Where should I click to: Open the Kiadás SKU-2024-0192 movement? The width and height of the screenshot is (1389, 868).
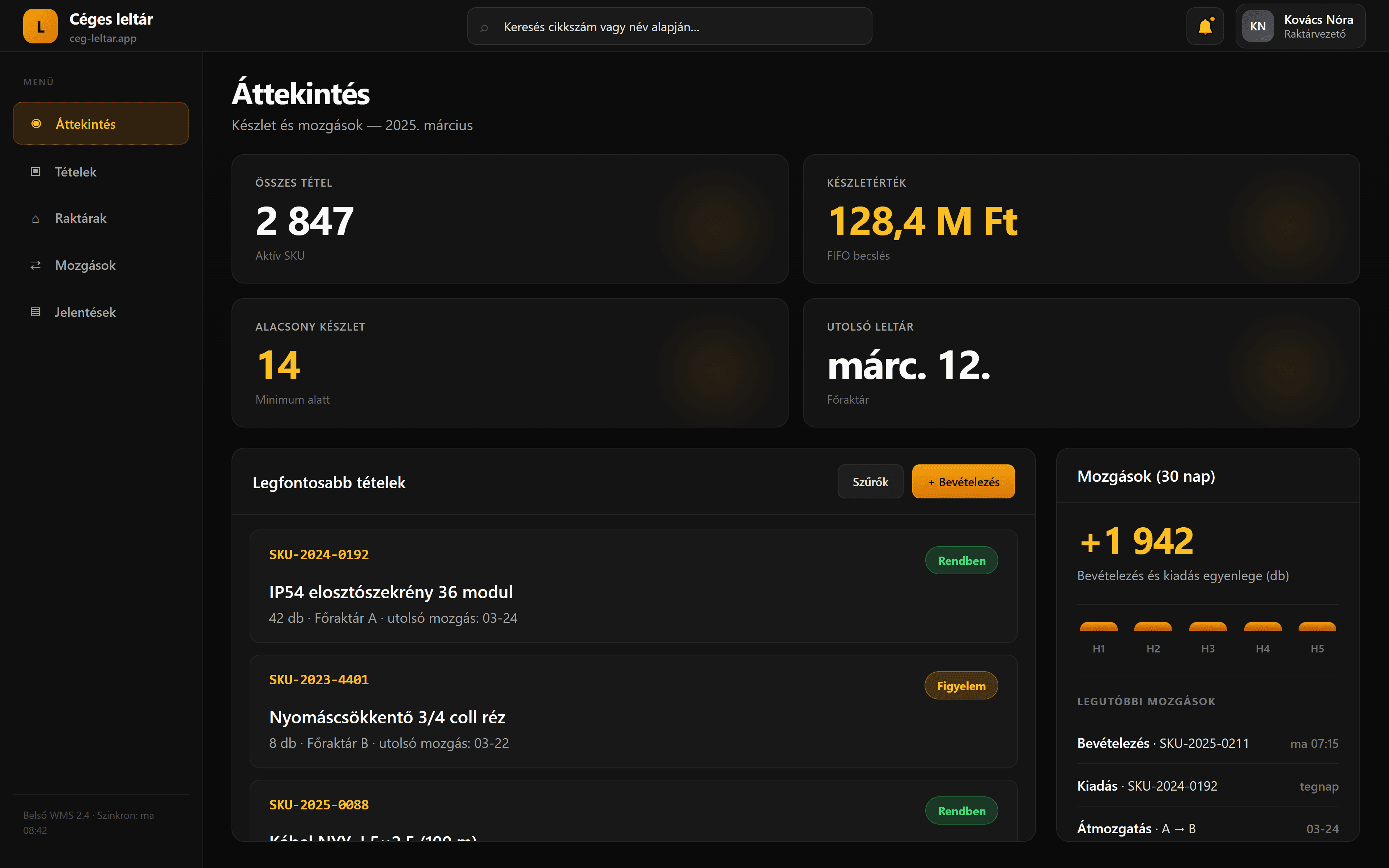pos(1208,785)
